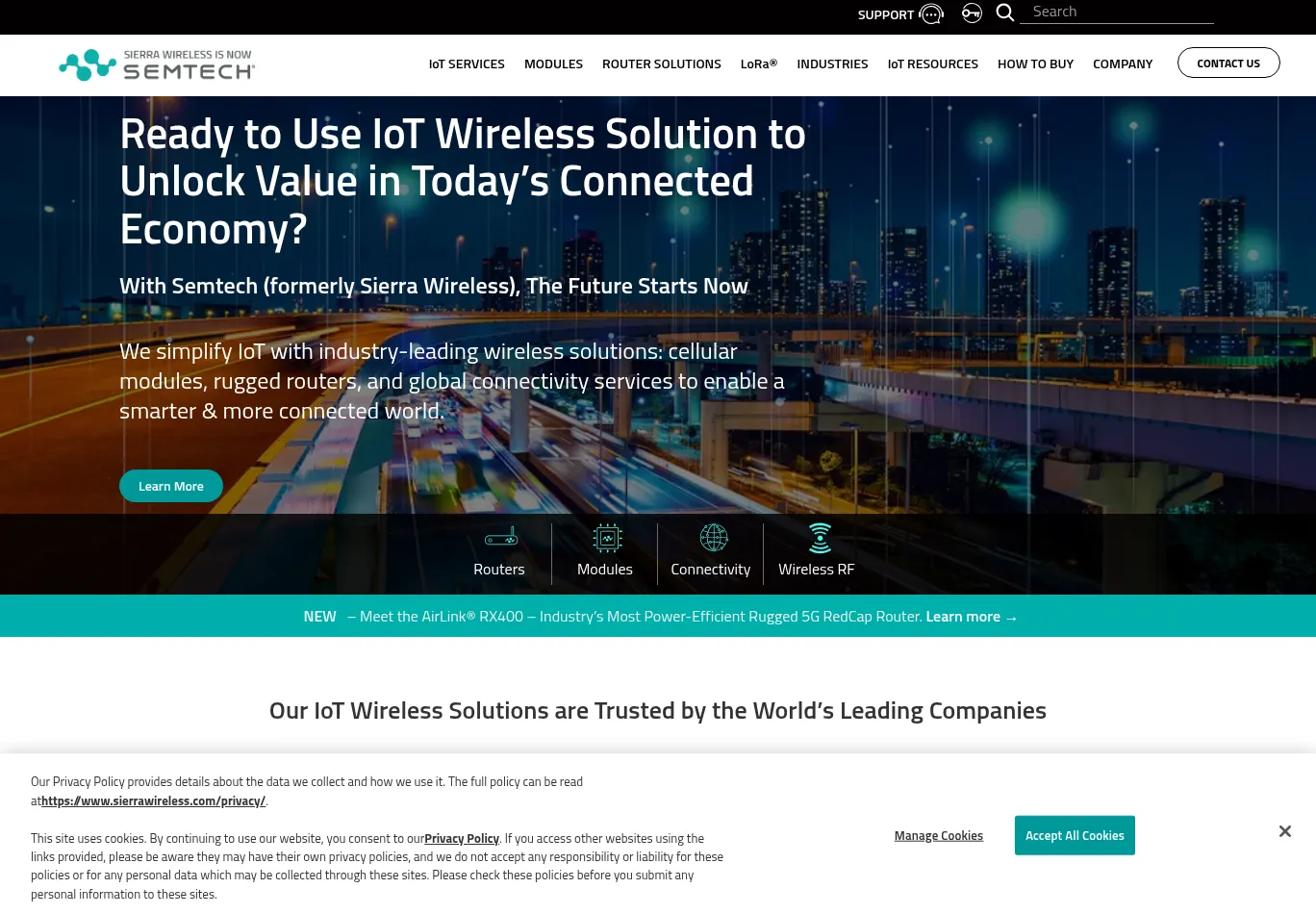Click the Semtech logo
This screenshot has width=1316, height=914.
pos(157,64)
